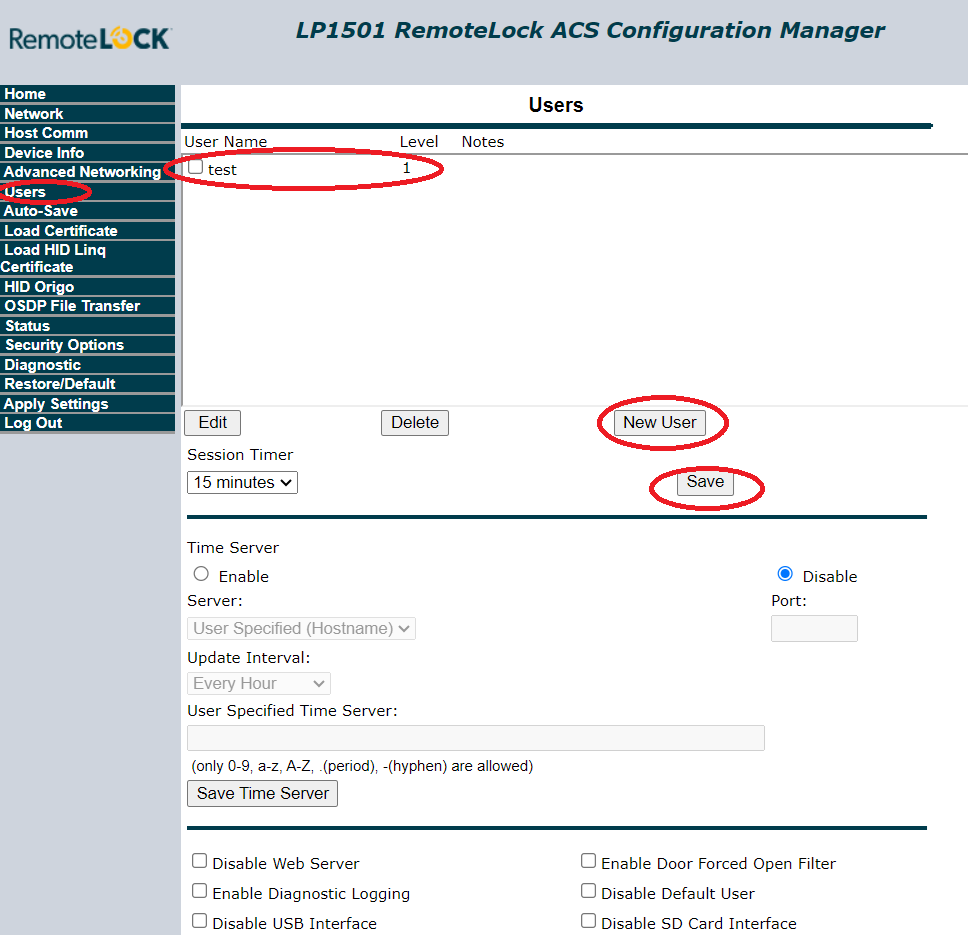Open the Load Certificate page

[x=87, y=231]
